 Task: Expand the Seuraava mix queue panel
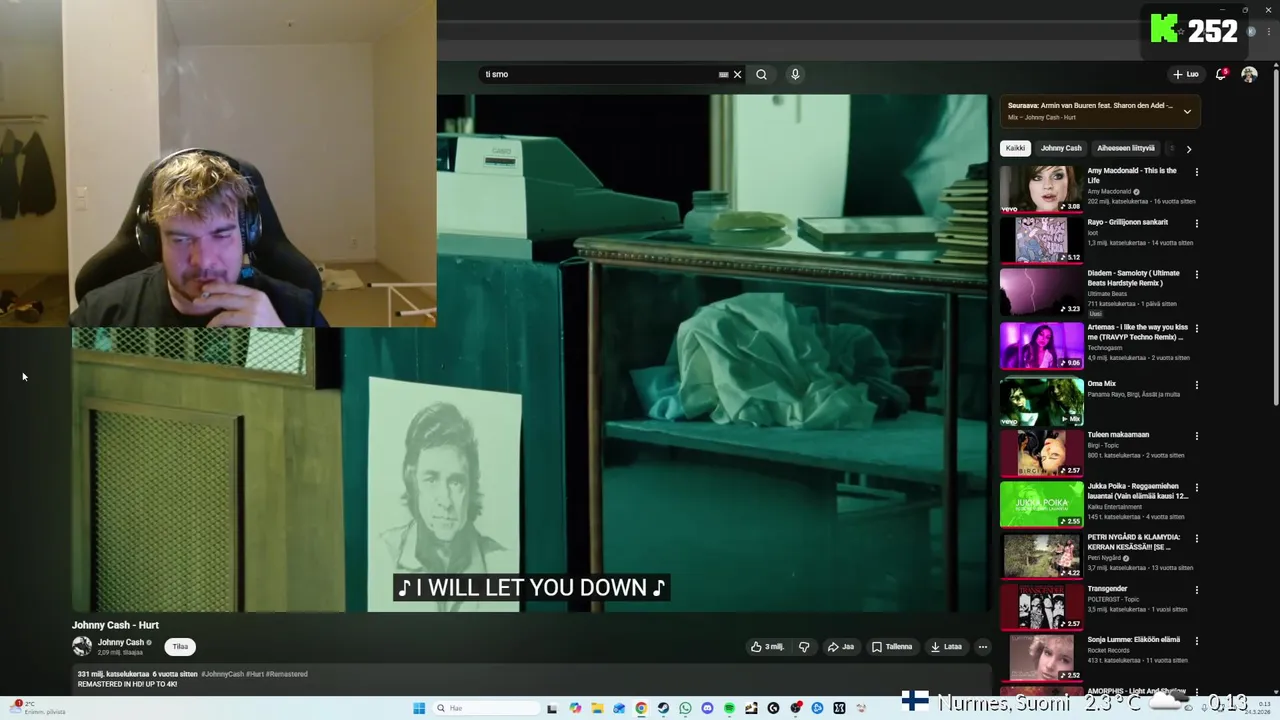(1187, 111)
